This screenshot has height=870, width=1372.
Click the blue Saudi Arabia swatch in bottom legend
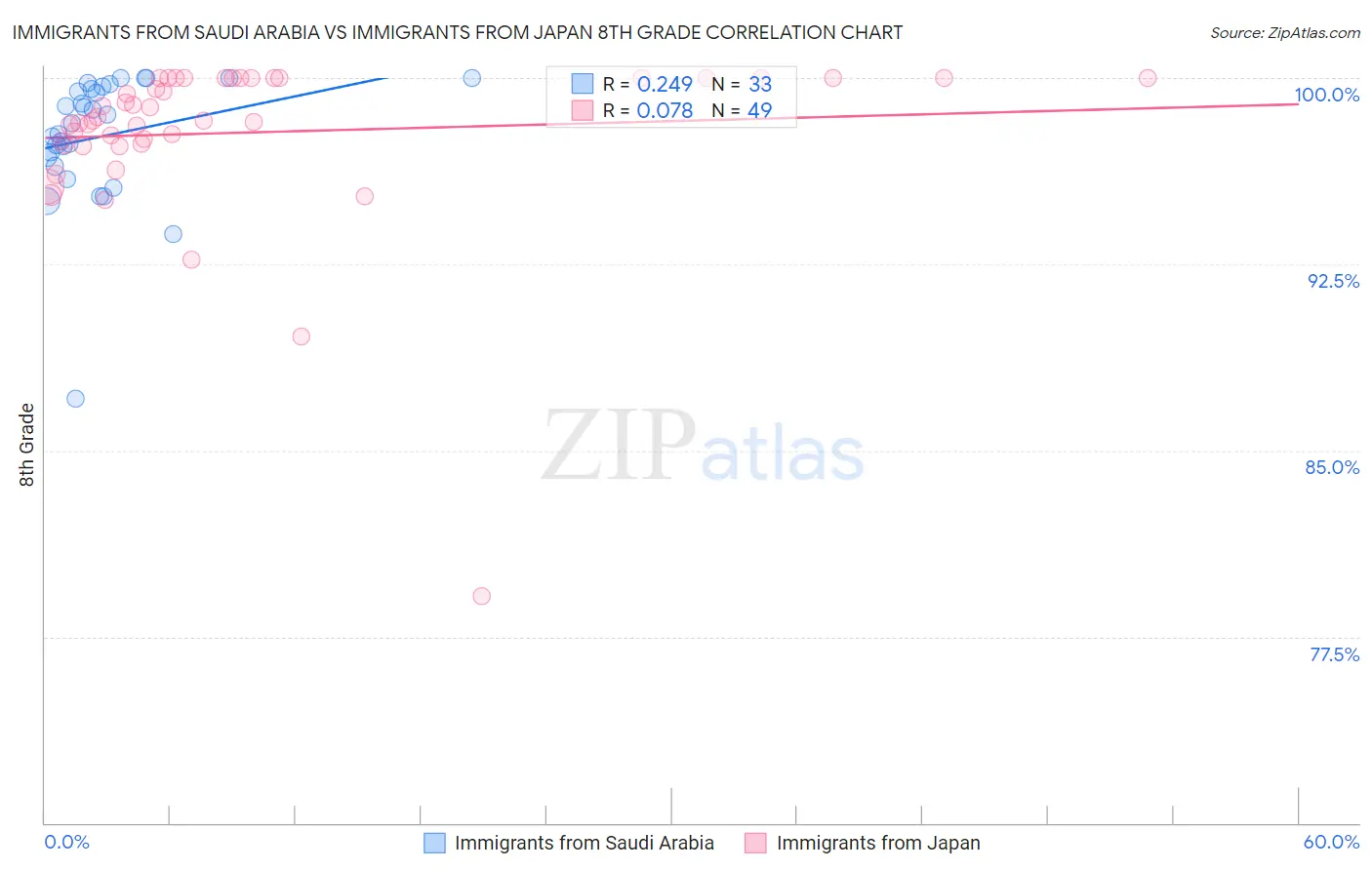[434, 843]
